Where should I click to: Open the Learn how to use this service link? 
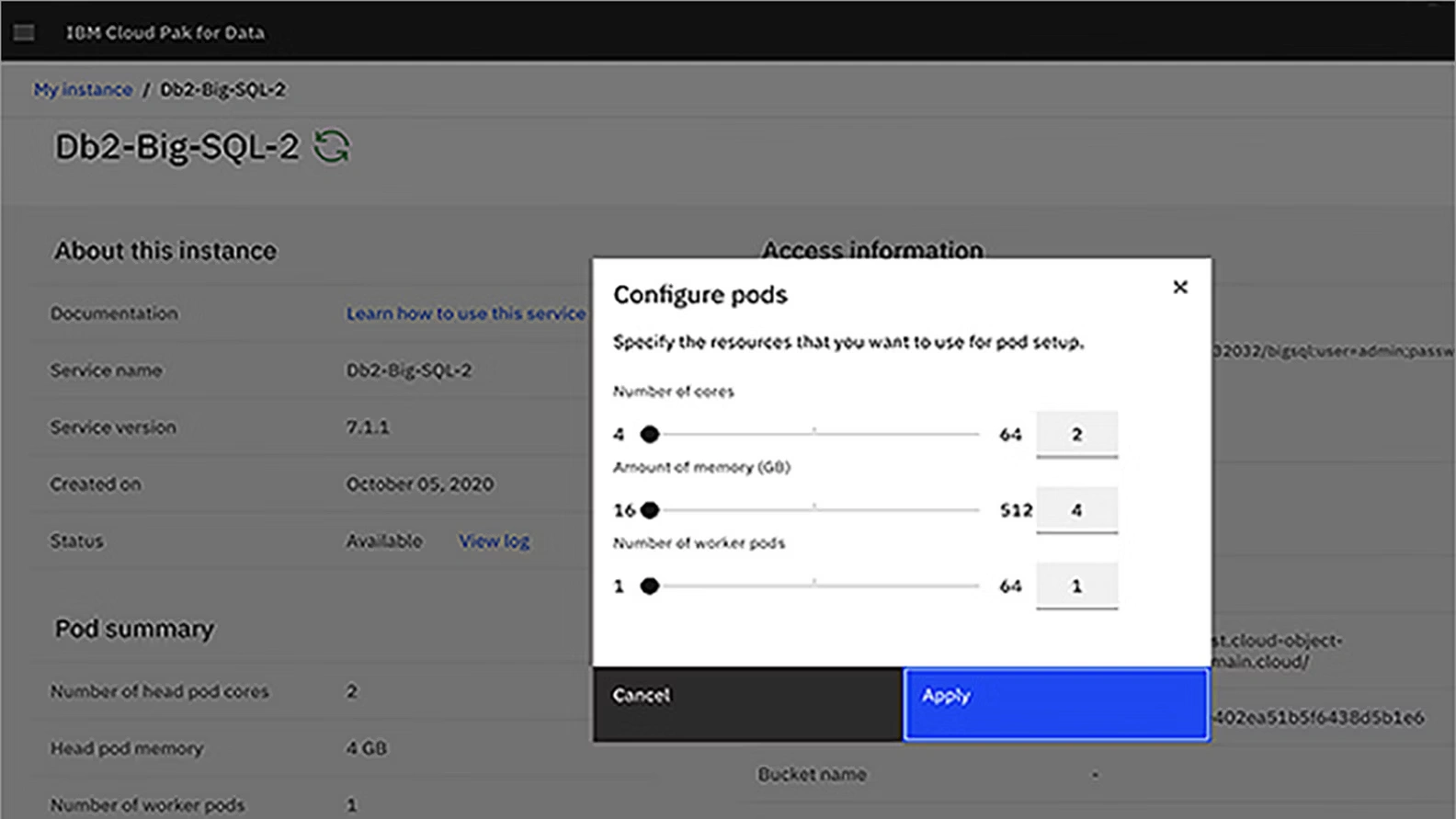[x=465, y=313]
